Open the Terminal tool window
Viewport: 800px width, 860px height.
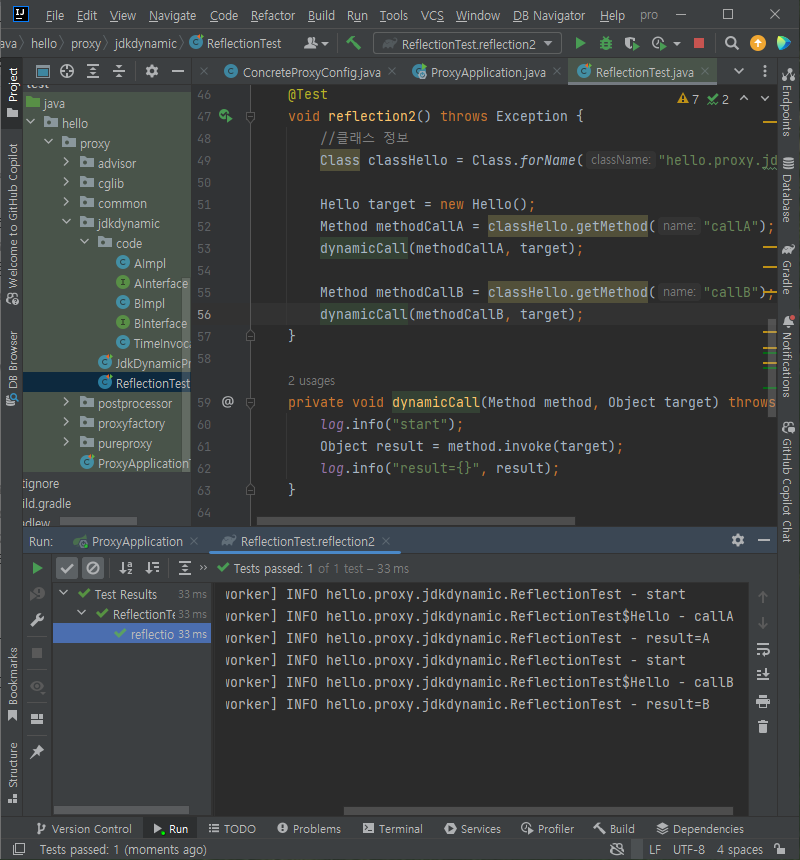pyautogui.click(x=391, y=829)
